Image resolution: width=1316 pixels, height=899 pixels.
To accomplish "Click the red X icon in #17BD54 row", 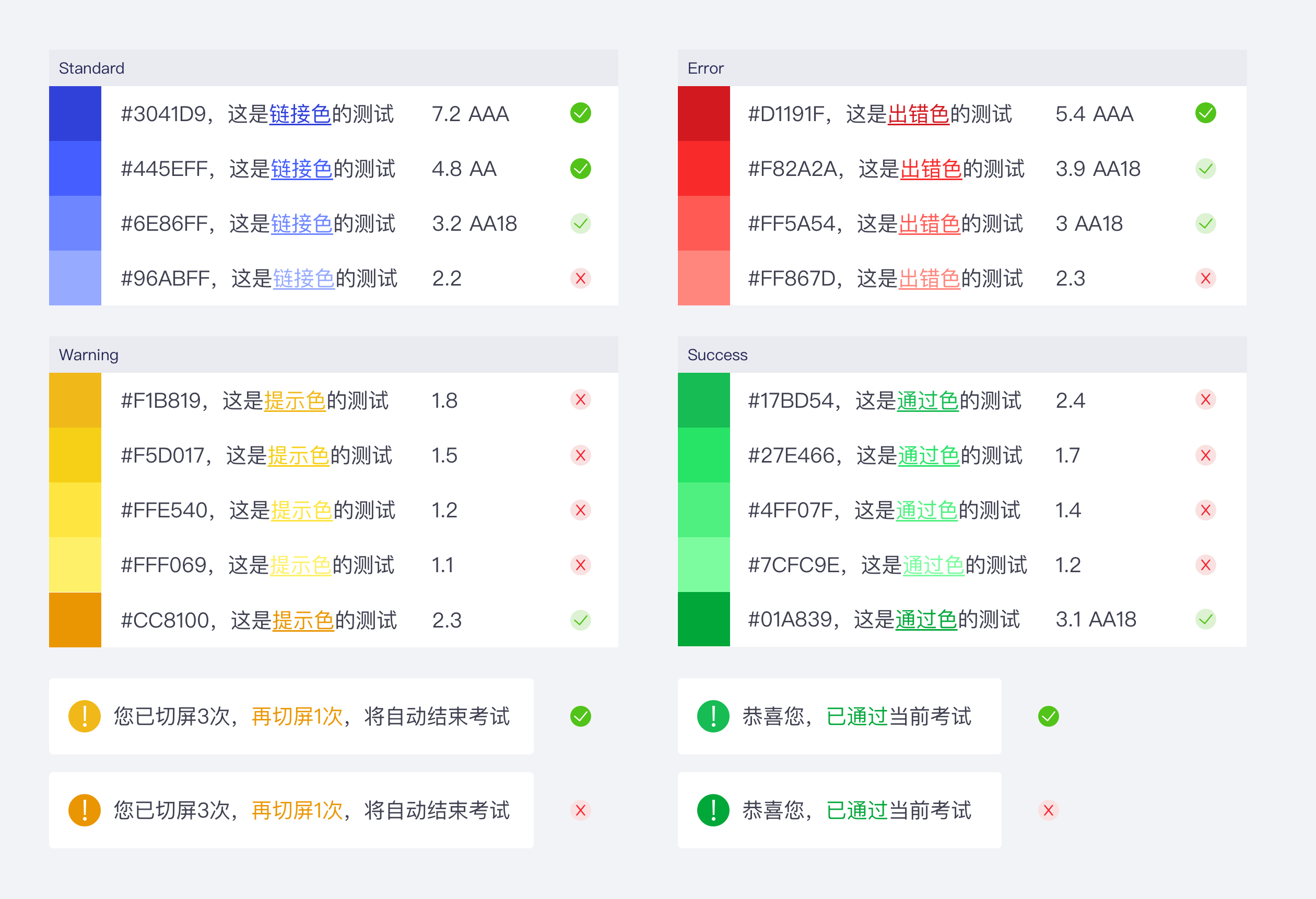I will tap(1206, 400).
